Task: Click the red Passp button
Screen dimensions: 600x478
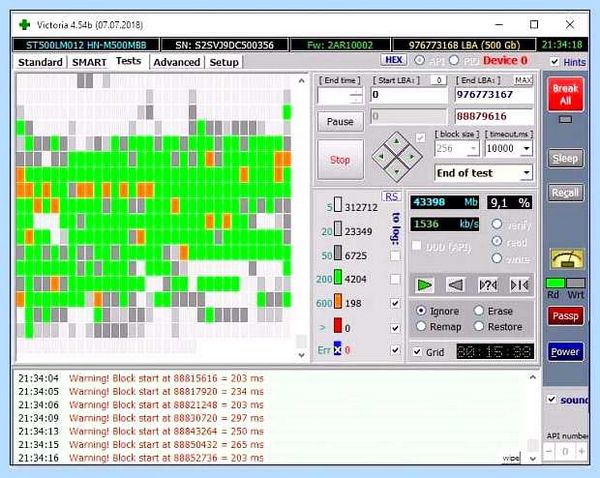Action: pyautogui.click(x=565, y=316)
